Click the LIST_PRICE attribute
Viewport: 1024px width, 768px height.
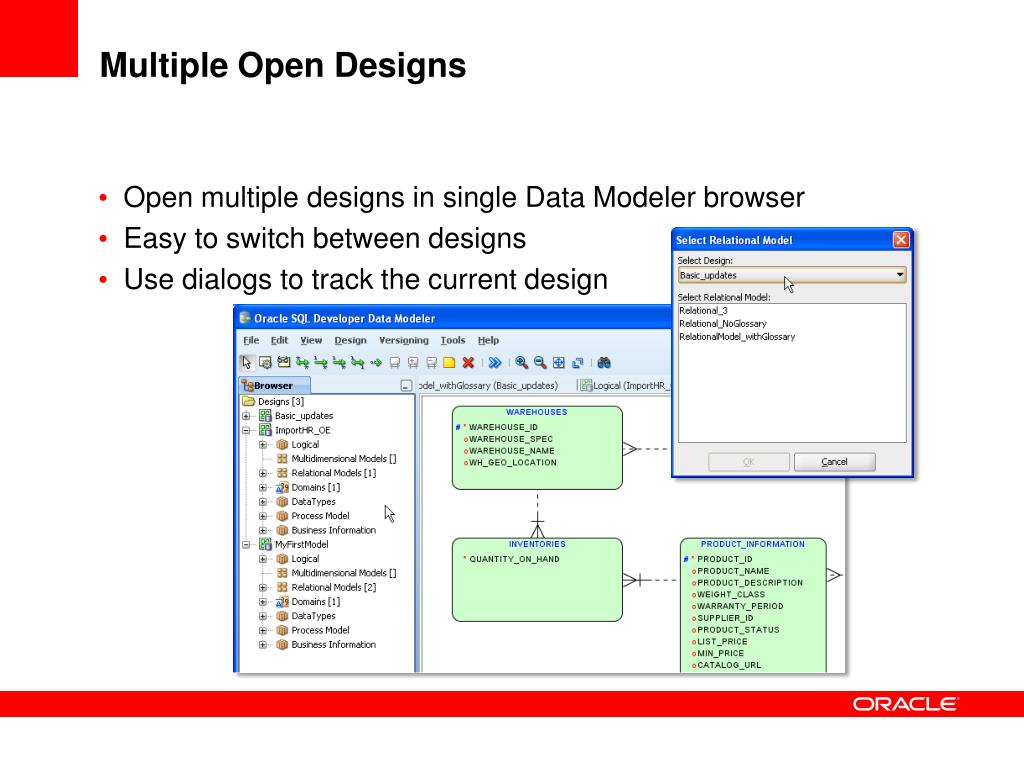[722, 641]
